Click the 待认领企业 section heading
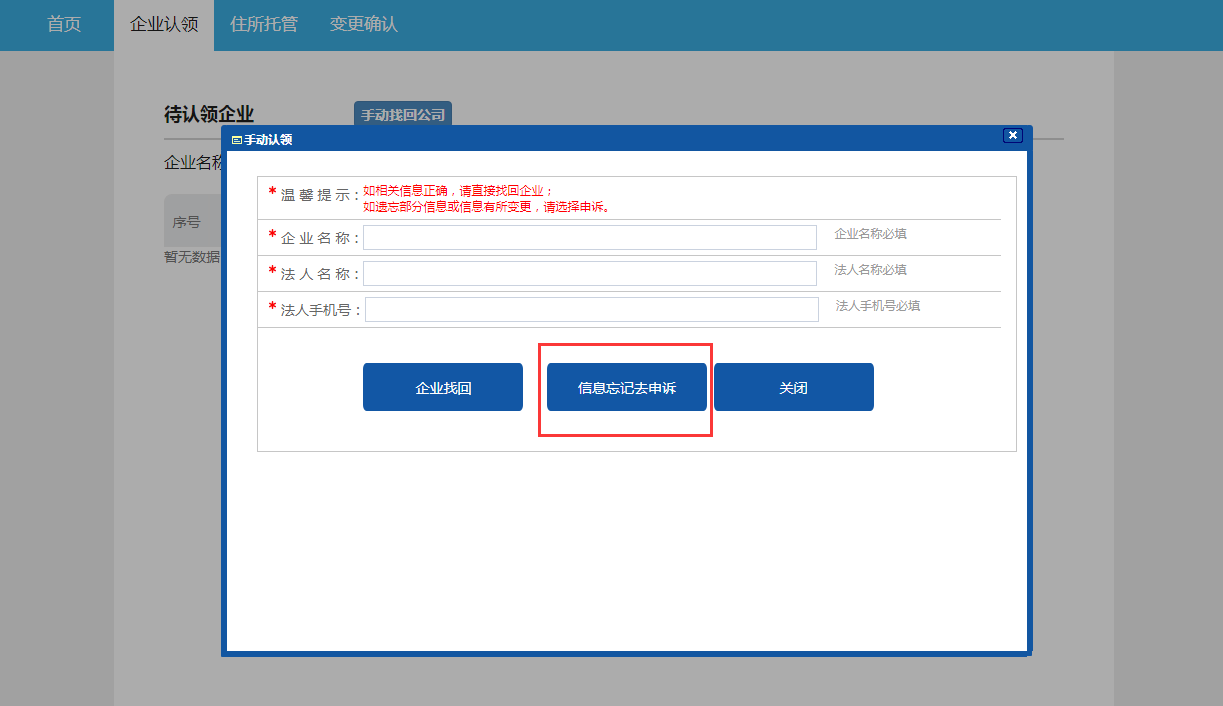Image resolution: width=1223 pixels, height=706 pixels. tap(209, 114)
